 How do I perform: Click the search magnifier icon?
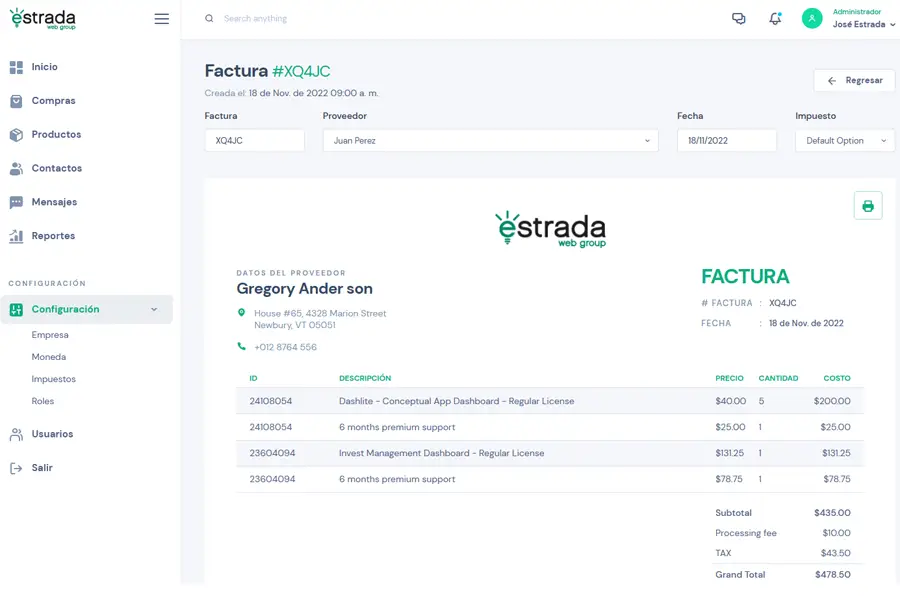(x=210, y=18)
